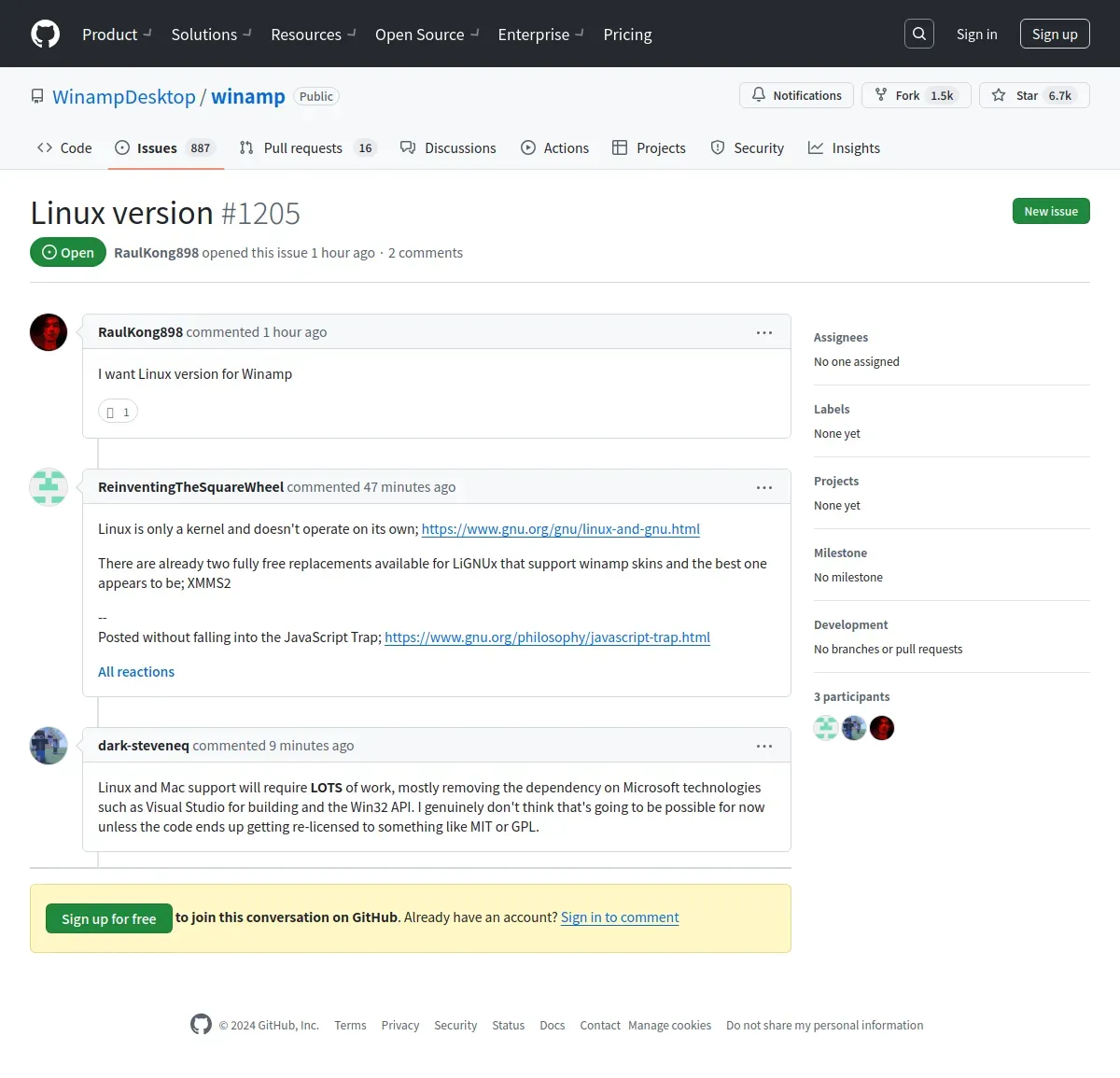Screen dimensions: 1120x1078
Task: Click first participant avatar in sidebar
Action: pos(826,728)
